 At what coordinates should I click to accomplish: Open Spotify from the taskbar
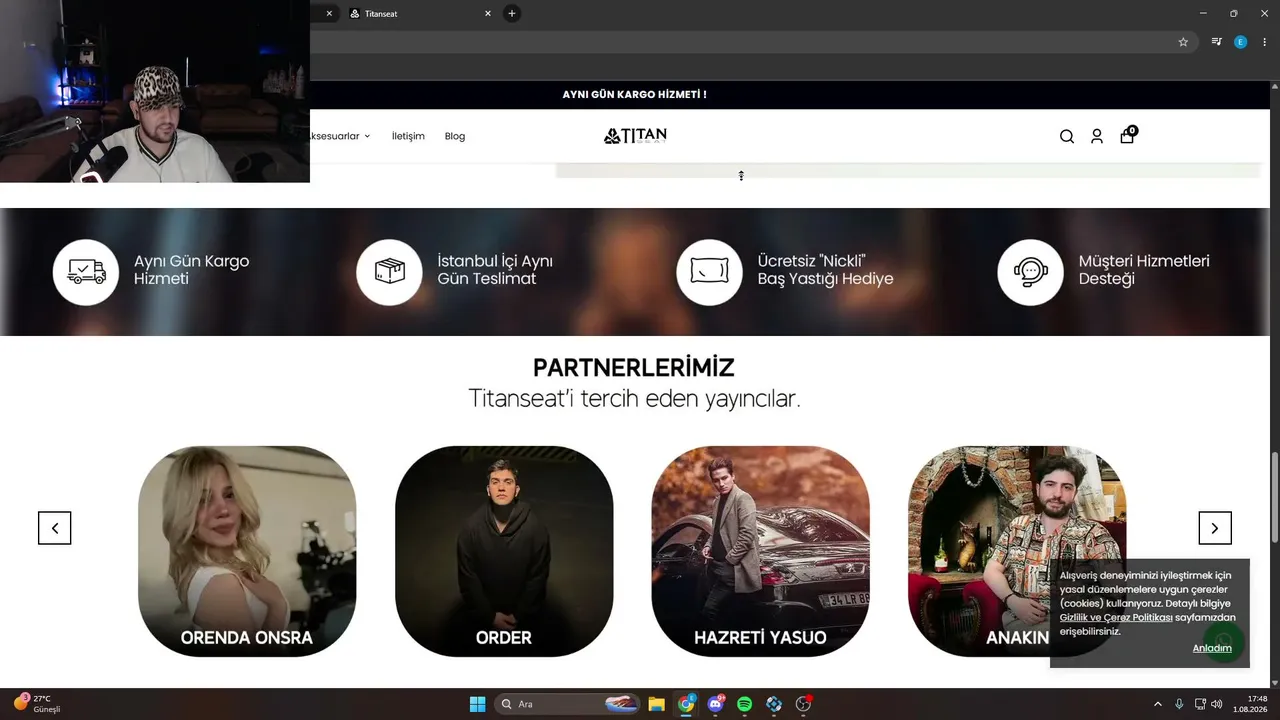click(x=744, y=704)
